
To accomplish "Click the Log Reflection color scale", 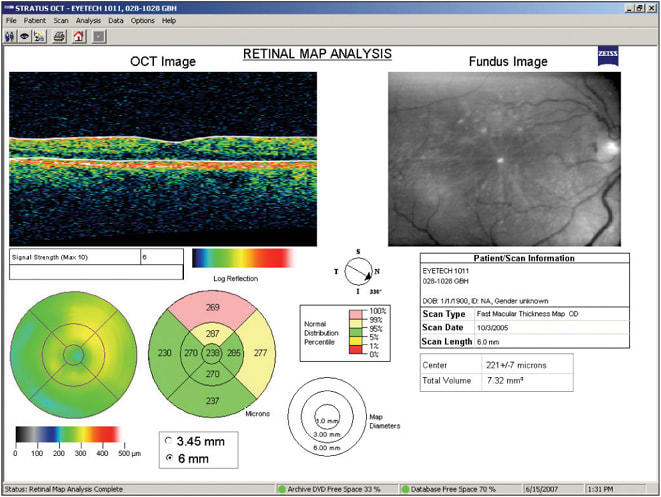I will click(x=243, y=258).
